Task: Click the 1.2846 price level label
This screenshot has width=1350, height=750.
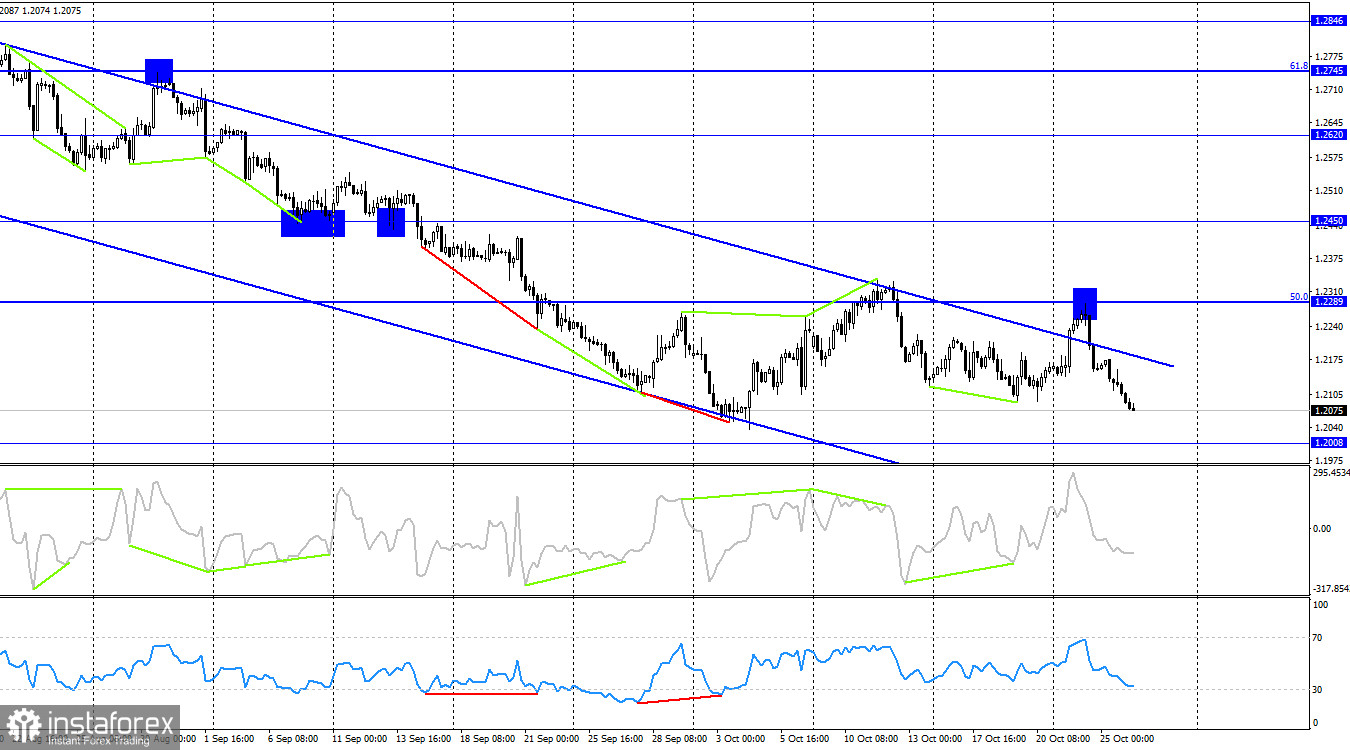Action: [x=1328, y=20]
